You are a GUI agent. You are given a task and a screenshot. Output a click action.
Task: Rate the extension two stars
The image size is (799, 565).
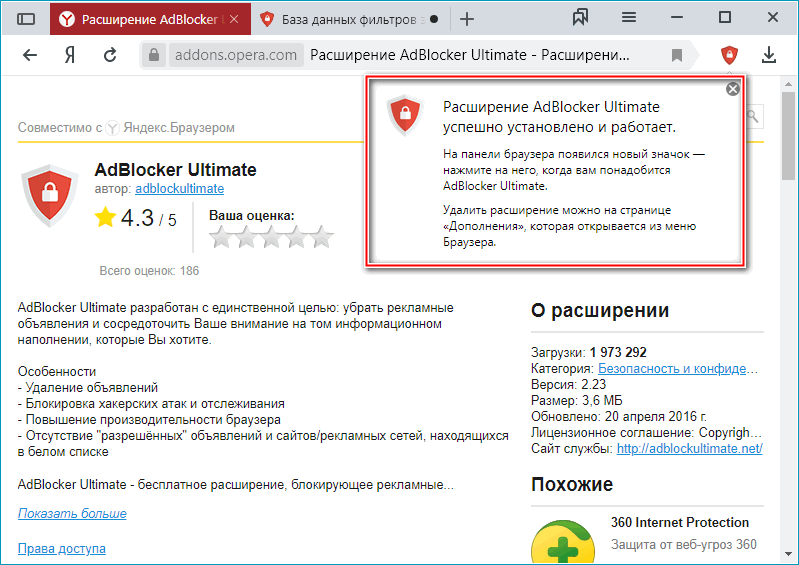247,237
